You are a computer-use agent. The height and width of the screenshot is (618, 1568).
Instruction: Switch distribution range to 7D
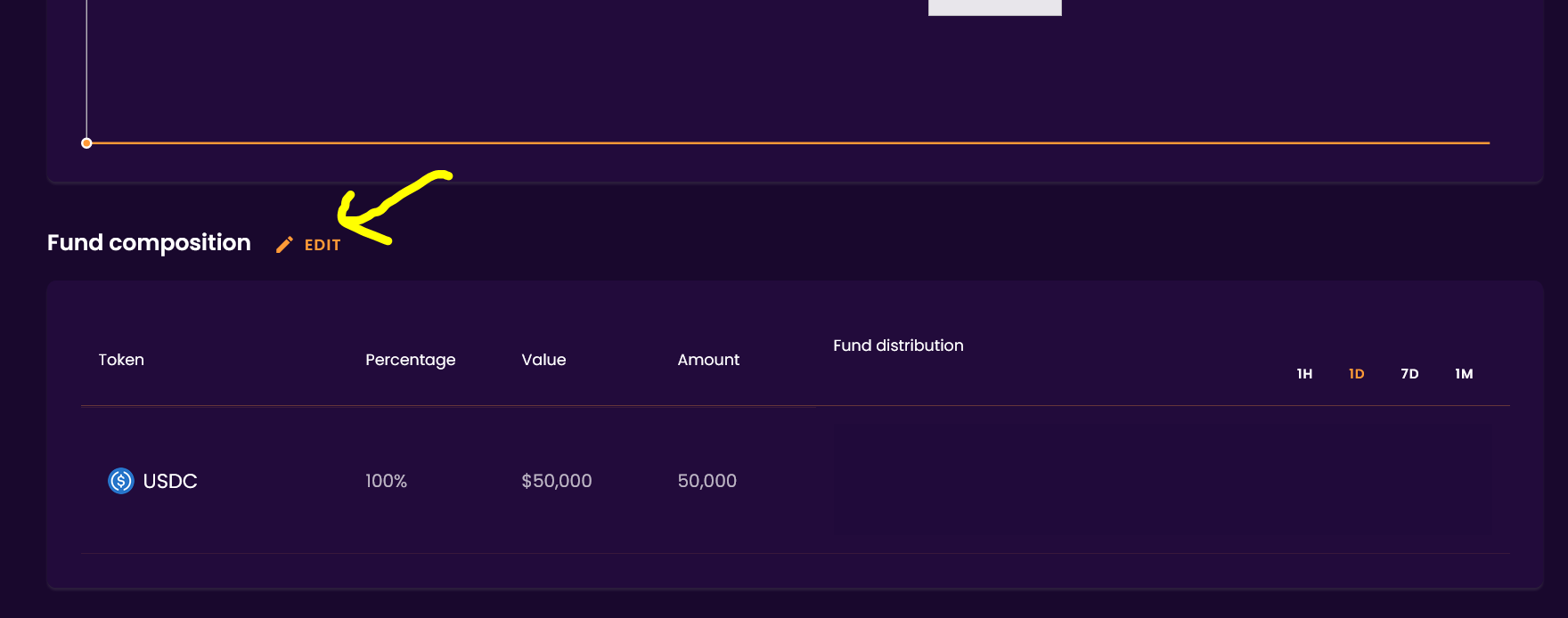[x=1409, y=374]
